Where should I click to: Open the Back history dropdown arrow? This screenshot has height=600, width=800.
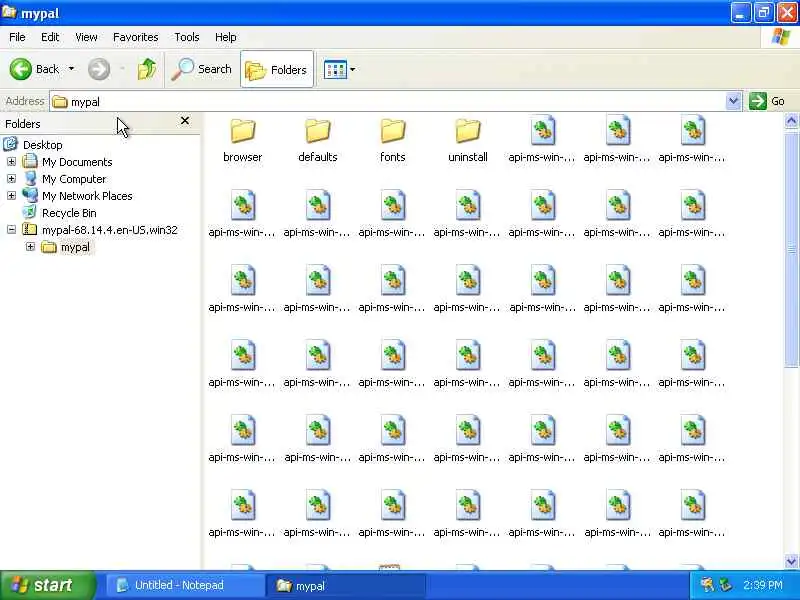[x=71, y=69]
